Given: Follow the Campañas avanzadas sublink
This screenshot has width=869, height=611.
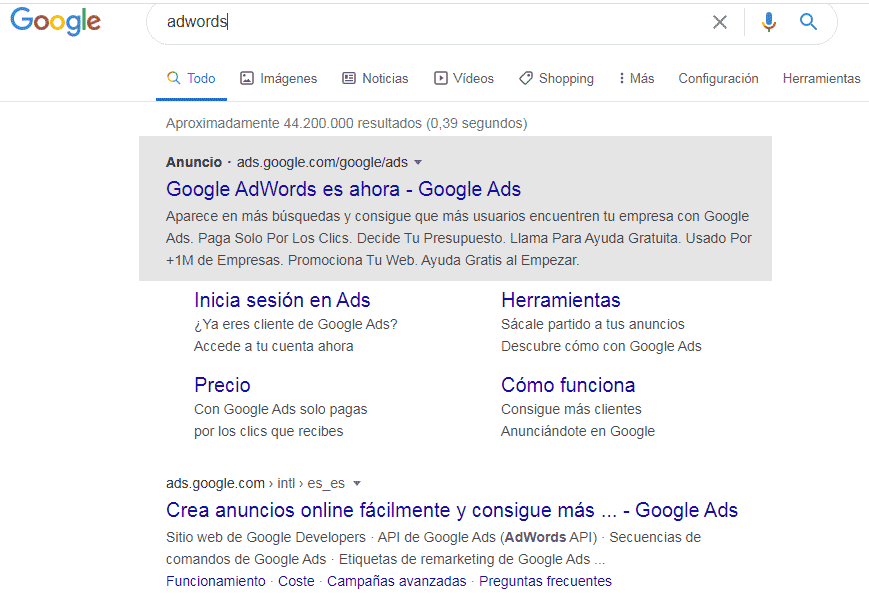Looking at the screenshot, I should coord(396,581).
